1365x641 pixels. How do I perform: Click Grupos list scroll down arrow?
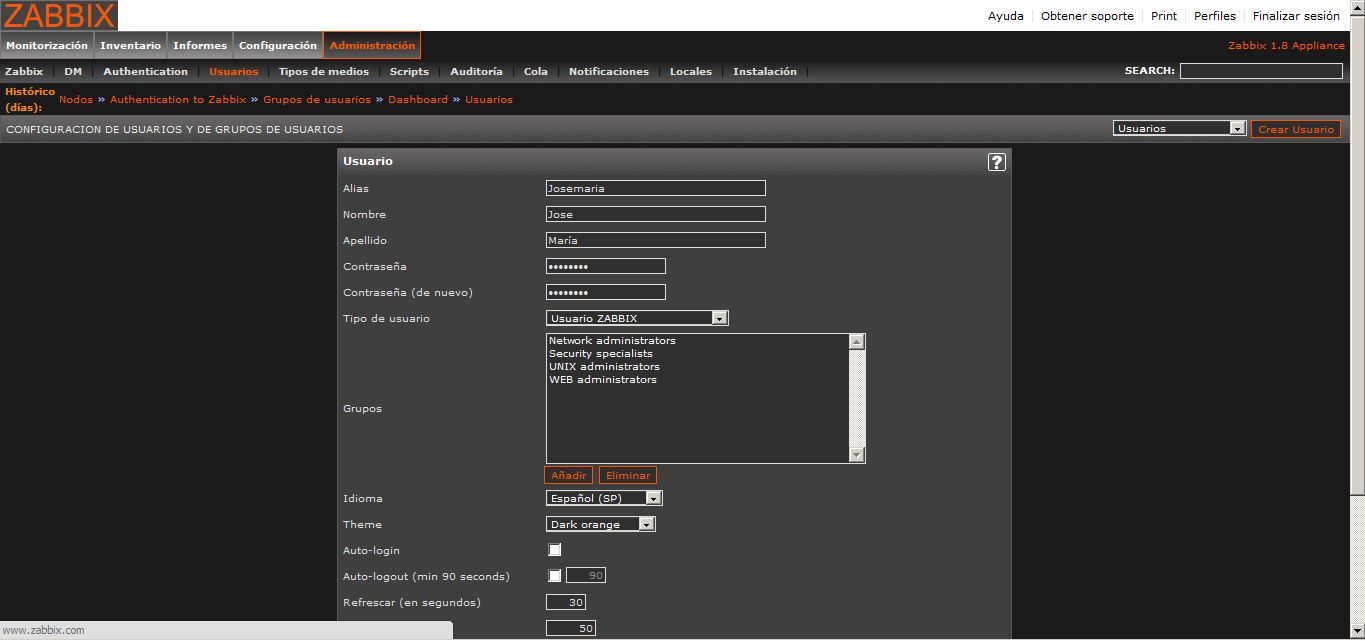(x=856, y=455)
